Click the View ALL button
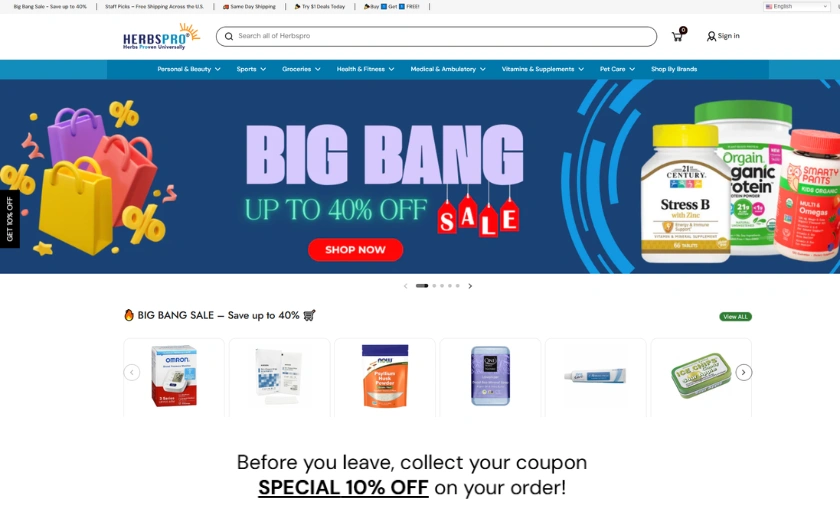Screen dimensions: 840x508 tap(735, 317)
